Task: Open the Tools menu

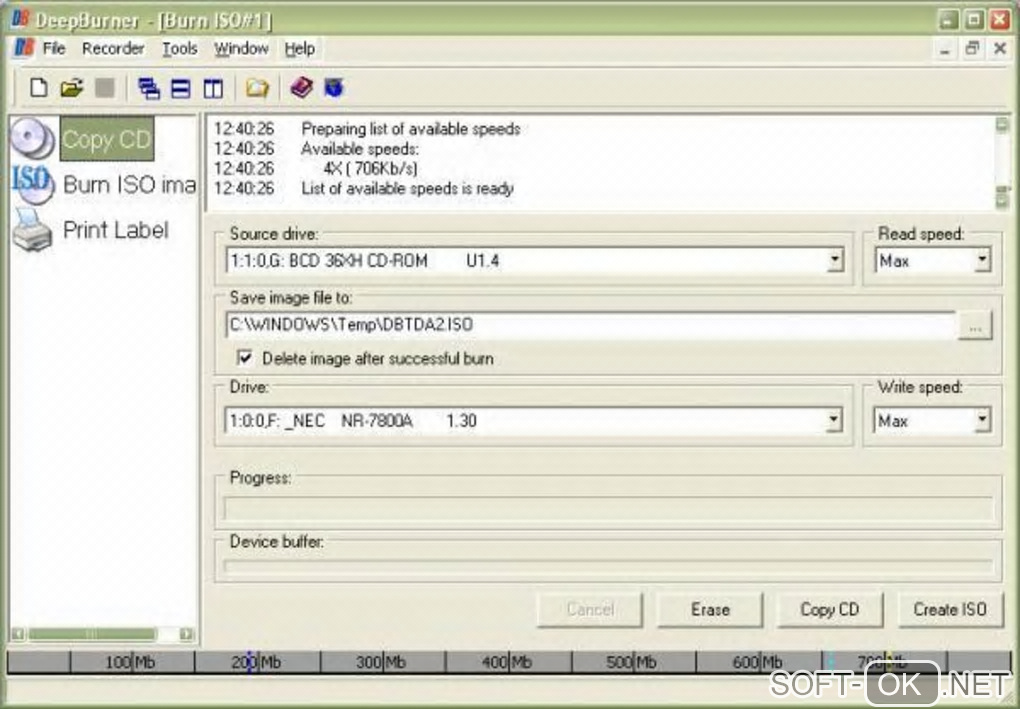Action: pos(180,48)
